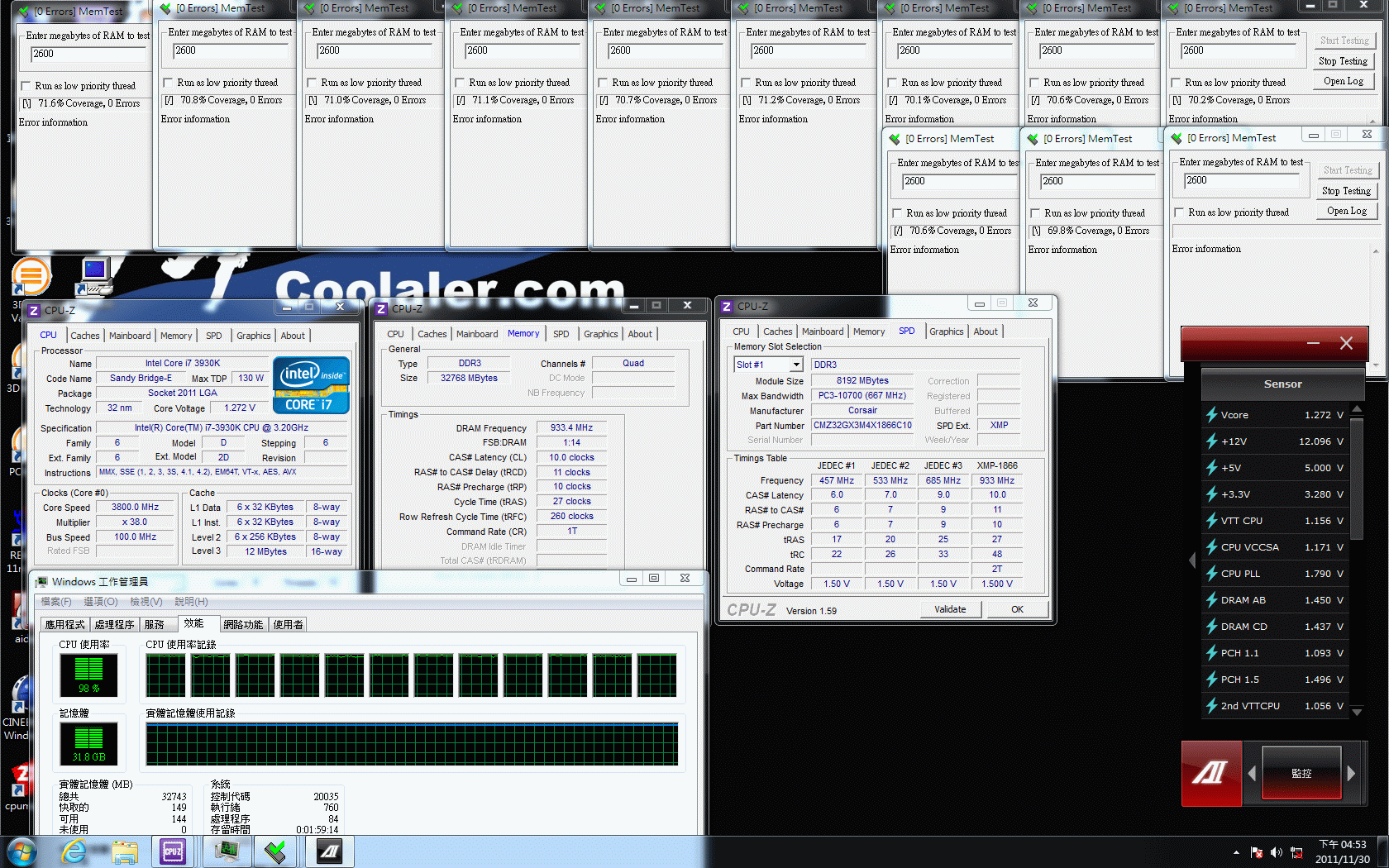
Task: Open the Windows Start menu orb
Action: coord(21,851)
